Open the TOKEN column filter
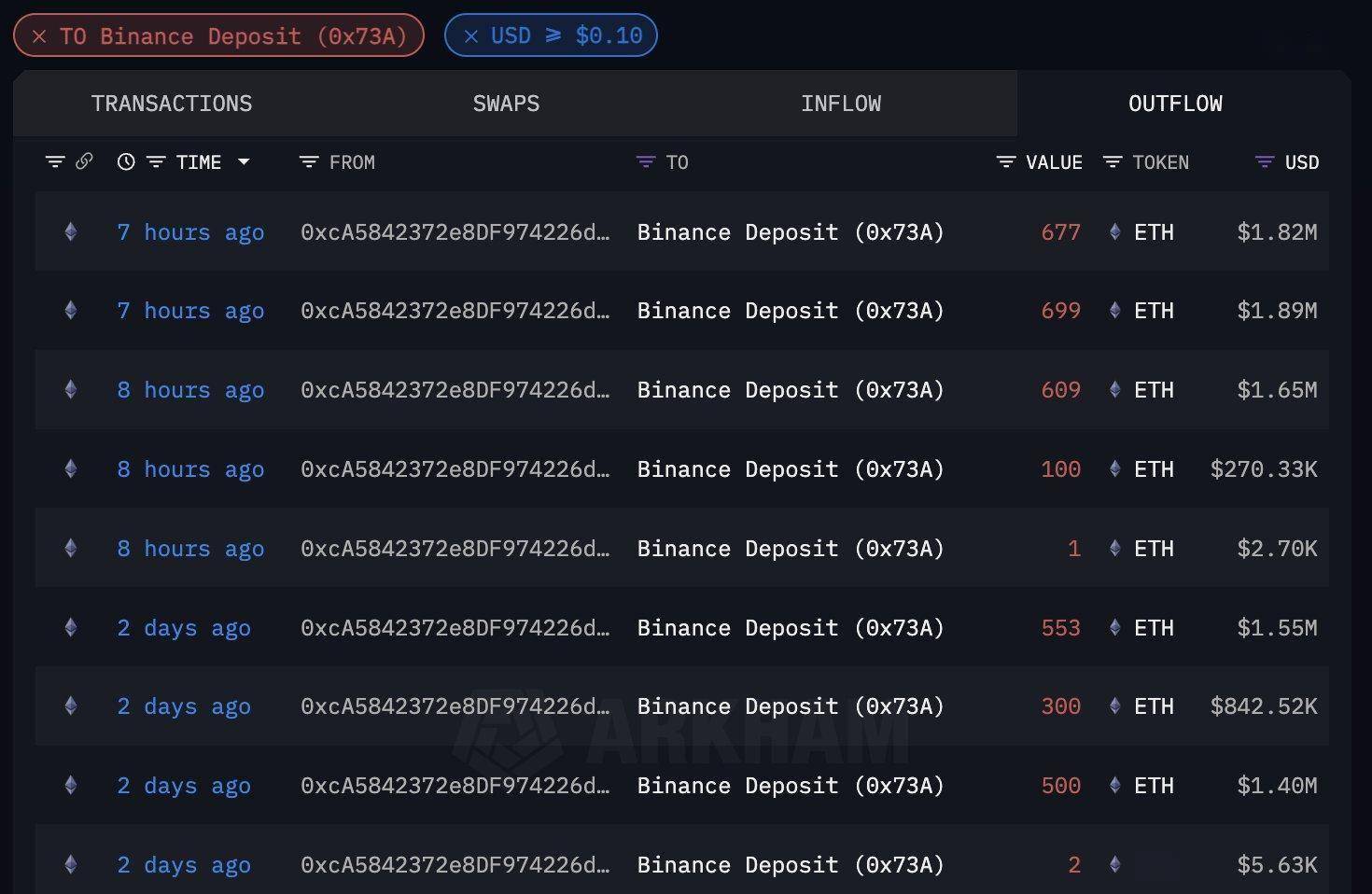Viewport: 1372px width, 894px height. pyautogui.click(x=1113, y=162)
